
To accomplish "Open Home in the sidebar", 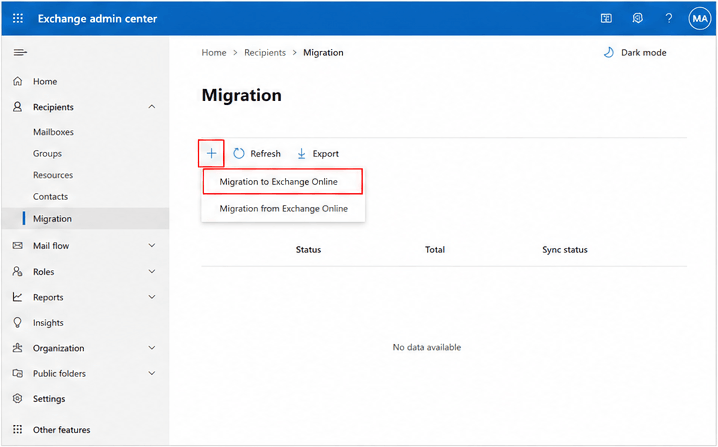I will 45,82.
